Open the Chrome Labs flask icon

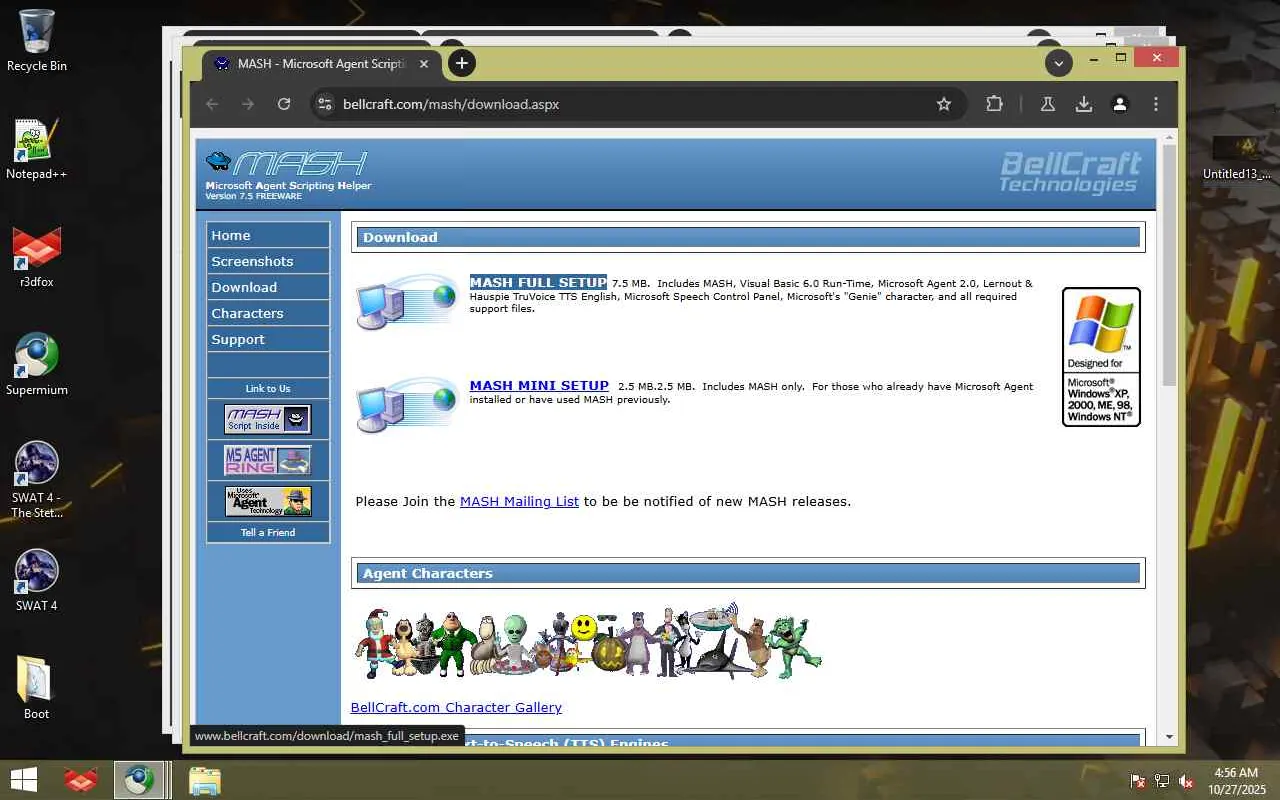point(1048,104)
